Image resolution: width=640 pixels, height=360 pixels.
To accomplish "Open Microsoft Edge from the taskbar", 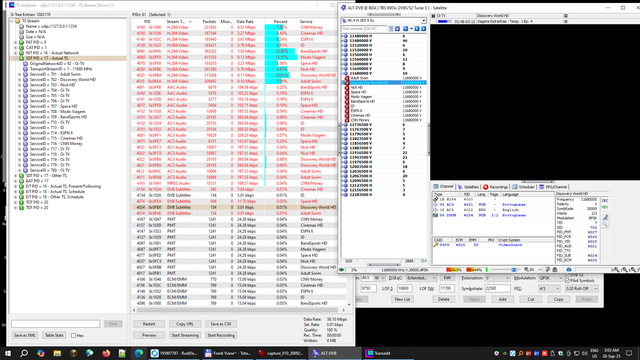I will pyautogui.click(x=139, y=353).
